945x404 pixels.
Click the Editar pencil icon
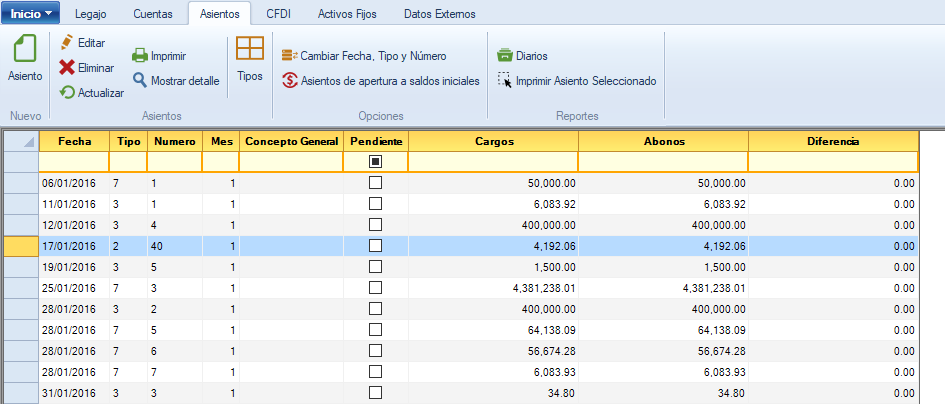tap(67, 43)
